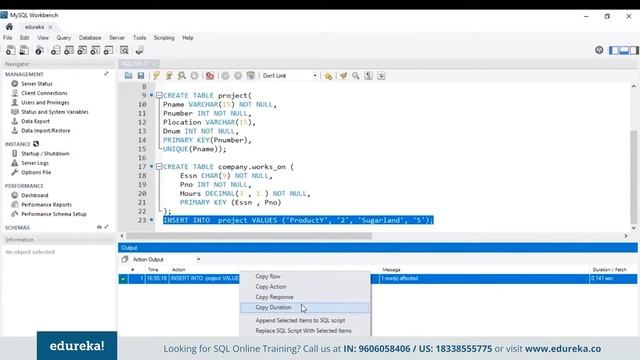Save snippet with the star icon

328,76
